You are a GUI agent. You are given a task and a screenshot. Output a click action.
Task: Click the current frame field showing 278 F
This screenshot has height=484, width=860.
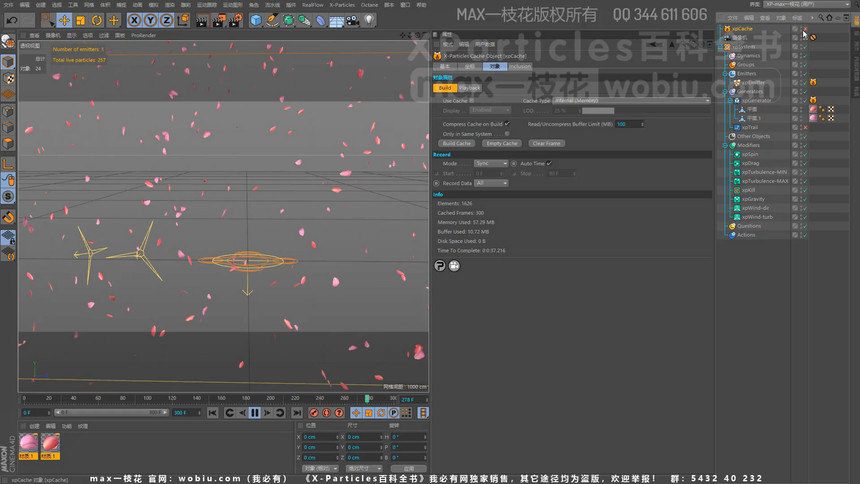pyautogui.click(x=414, y=399)
